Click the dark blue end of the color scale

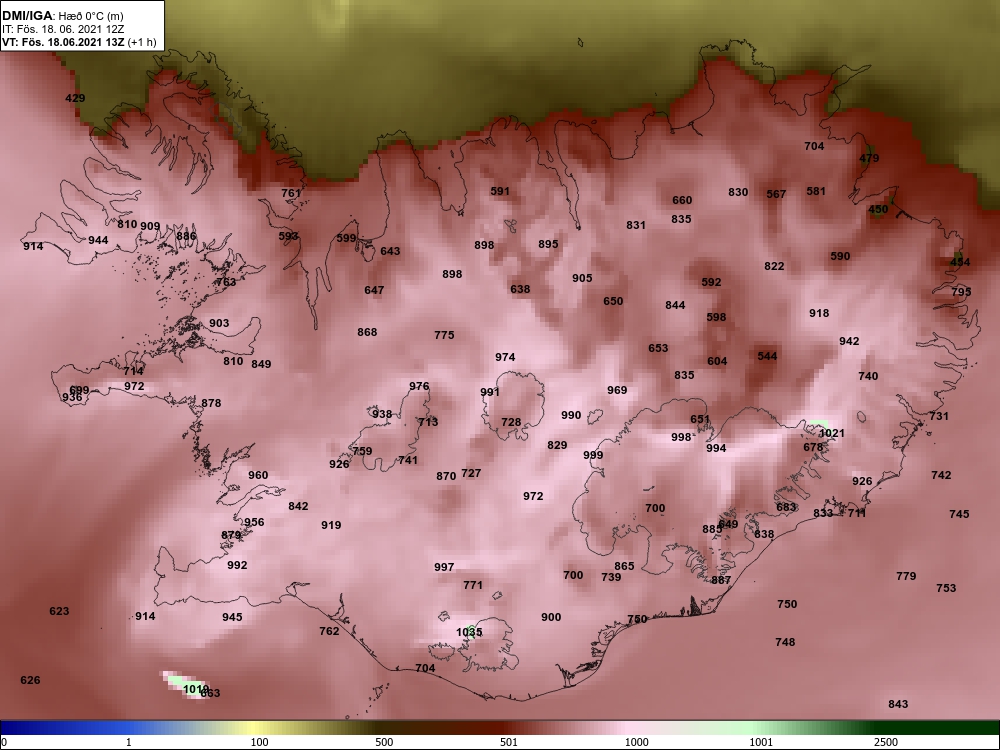(x=13, y=728)
